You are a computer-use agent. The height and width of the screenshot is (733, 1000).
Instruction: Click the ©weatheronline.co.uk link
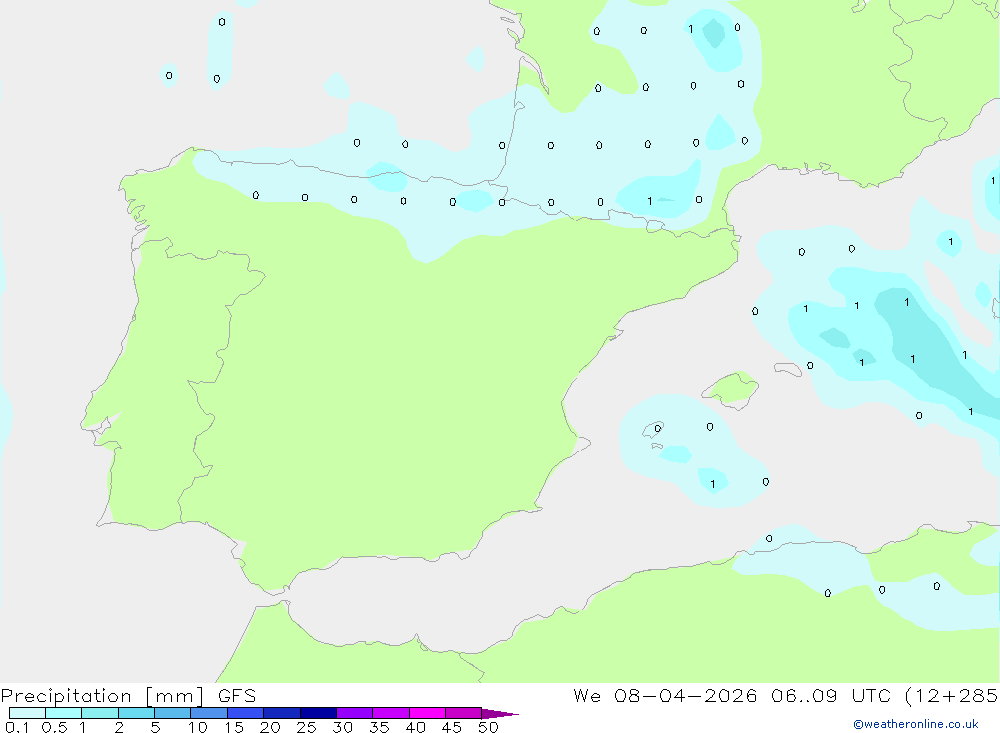click(x=916, y=724)
